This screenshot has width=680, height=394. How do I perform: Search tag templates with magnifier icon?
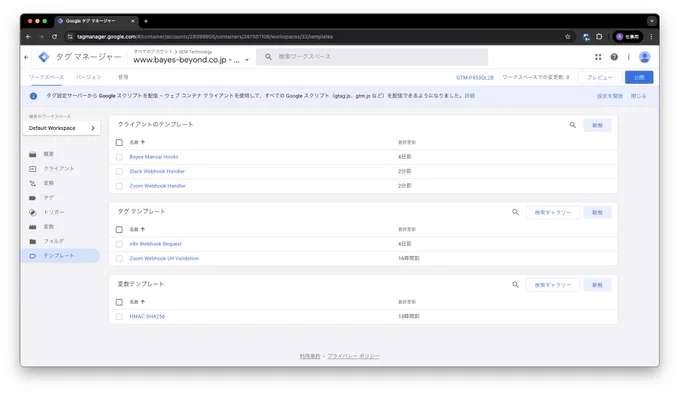[515, 212]
